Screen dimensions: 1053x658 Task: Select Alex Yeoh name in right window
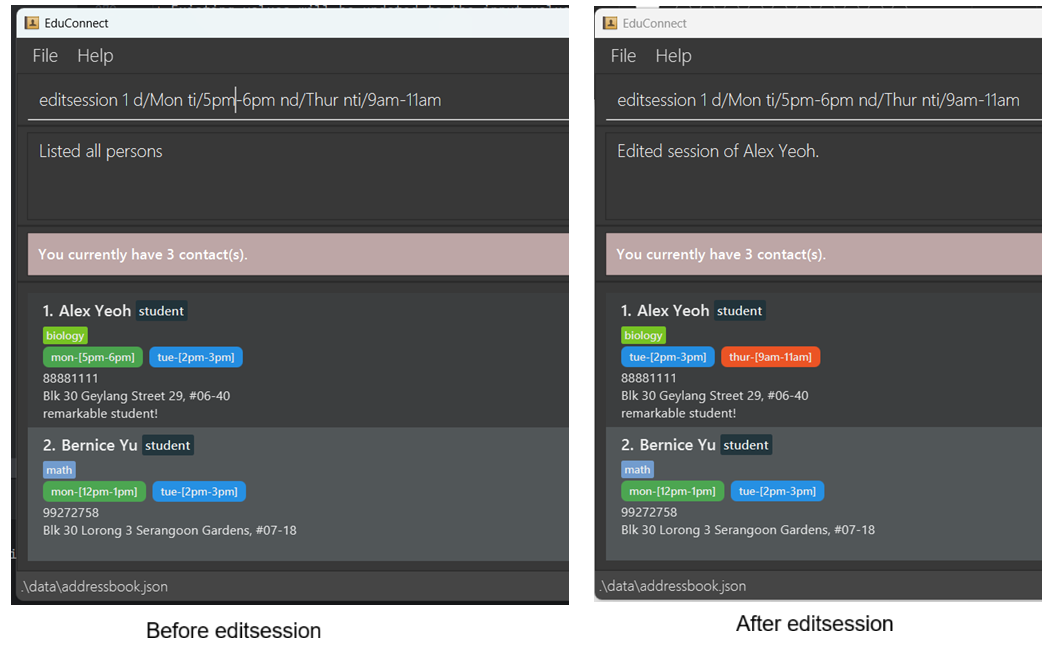[x=673, y=311]
